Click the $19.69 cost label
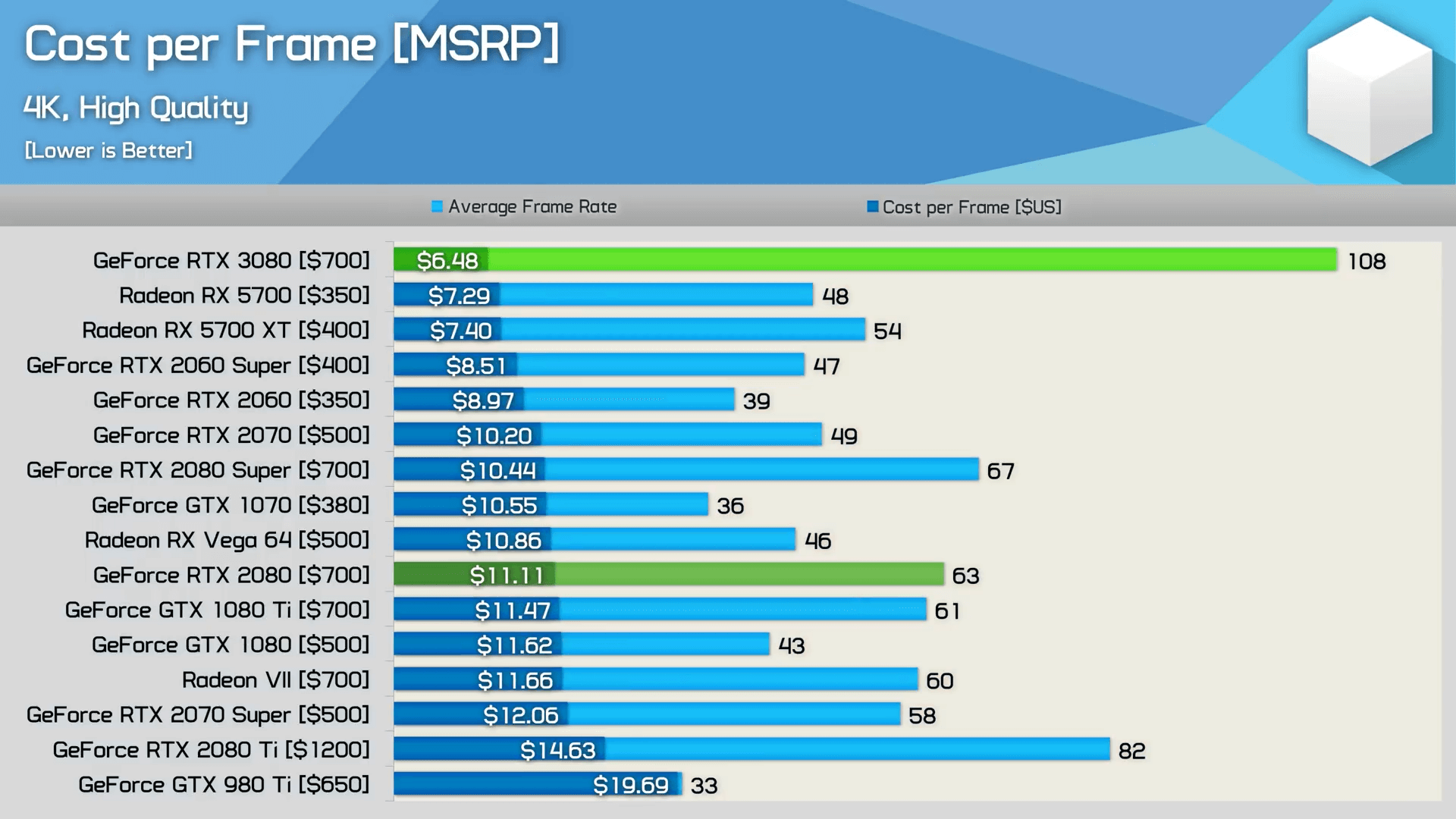 click(630, 785)
